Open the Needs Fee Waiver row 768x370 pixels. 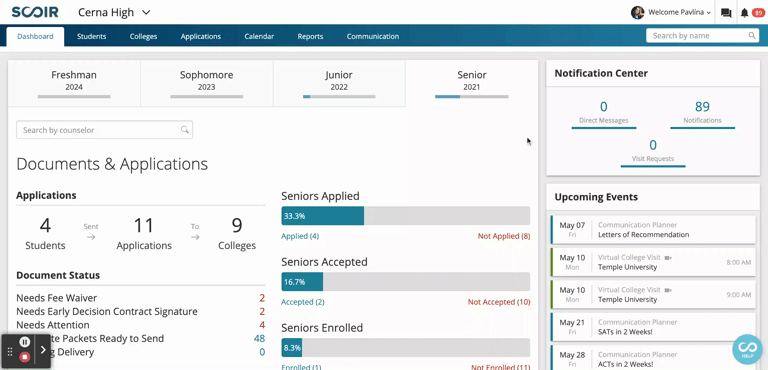tap(141, 298)
